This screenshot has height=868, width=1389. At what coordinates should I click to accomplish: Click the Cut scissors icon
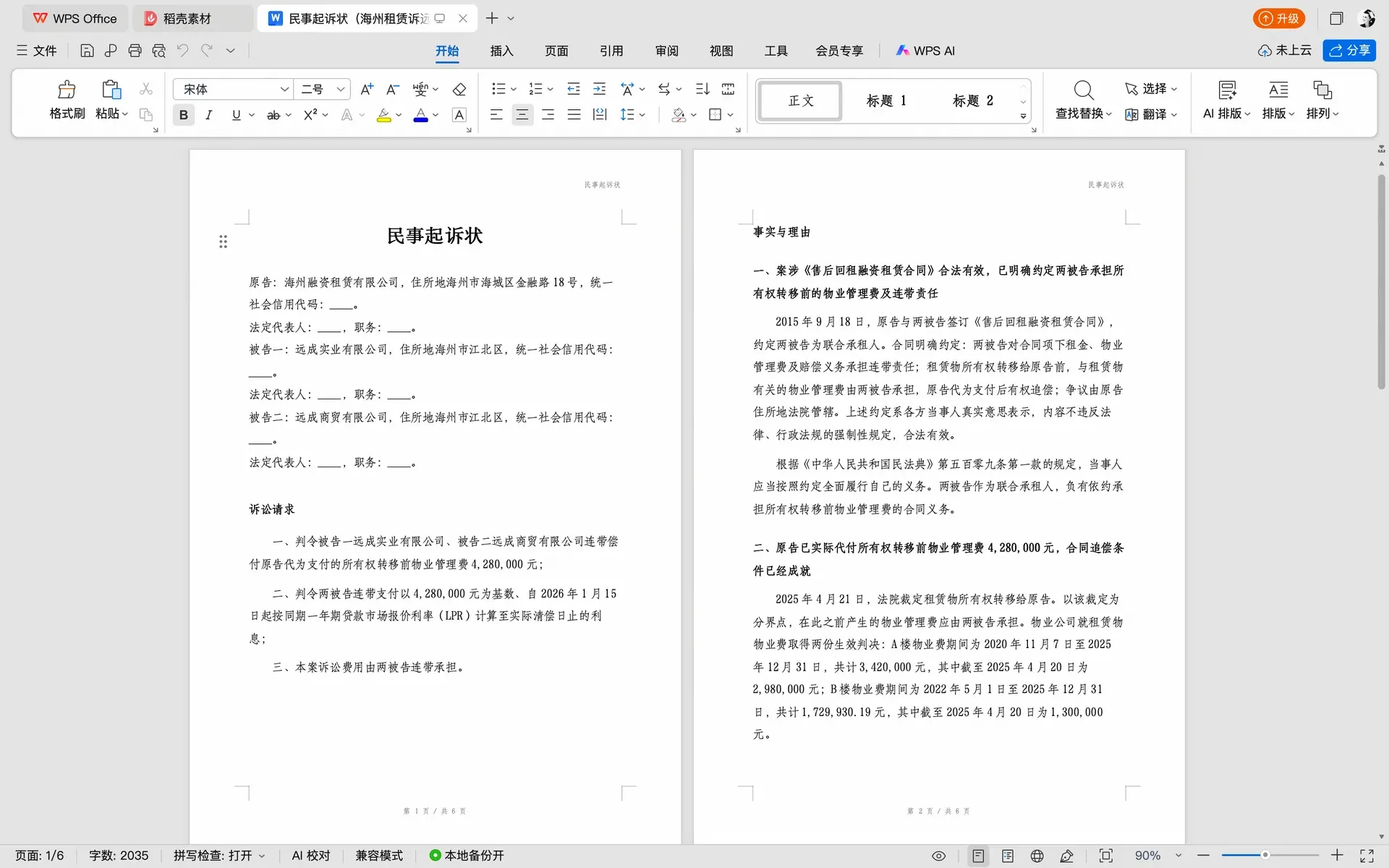tap(146, 89)
